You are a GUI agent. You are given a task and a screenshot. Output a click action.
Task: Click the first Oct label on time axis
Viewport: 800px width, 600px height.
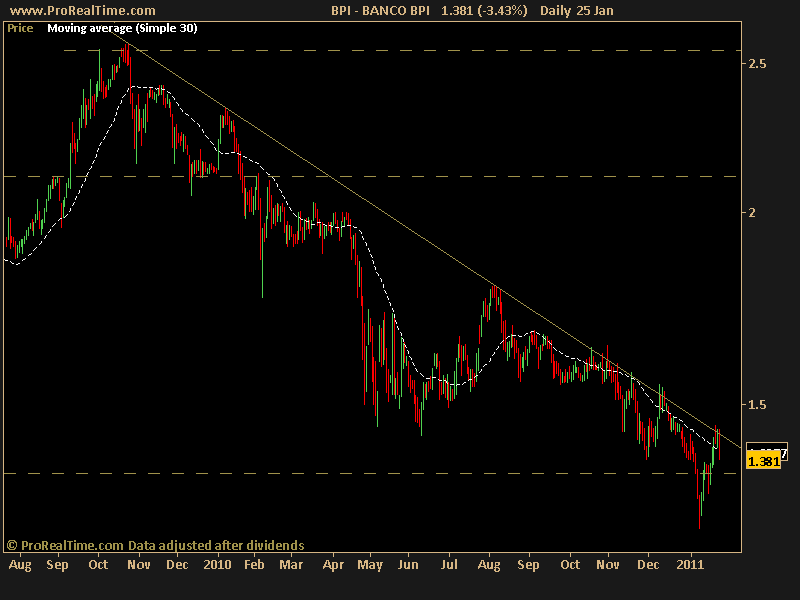click(98, 565)
